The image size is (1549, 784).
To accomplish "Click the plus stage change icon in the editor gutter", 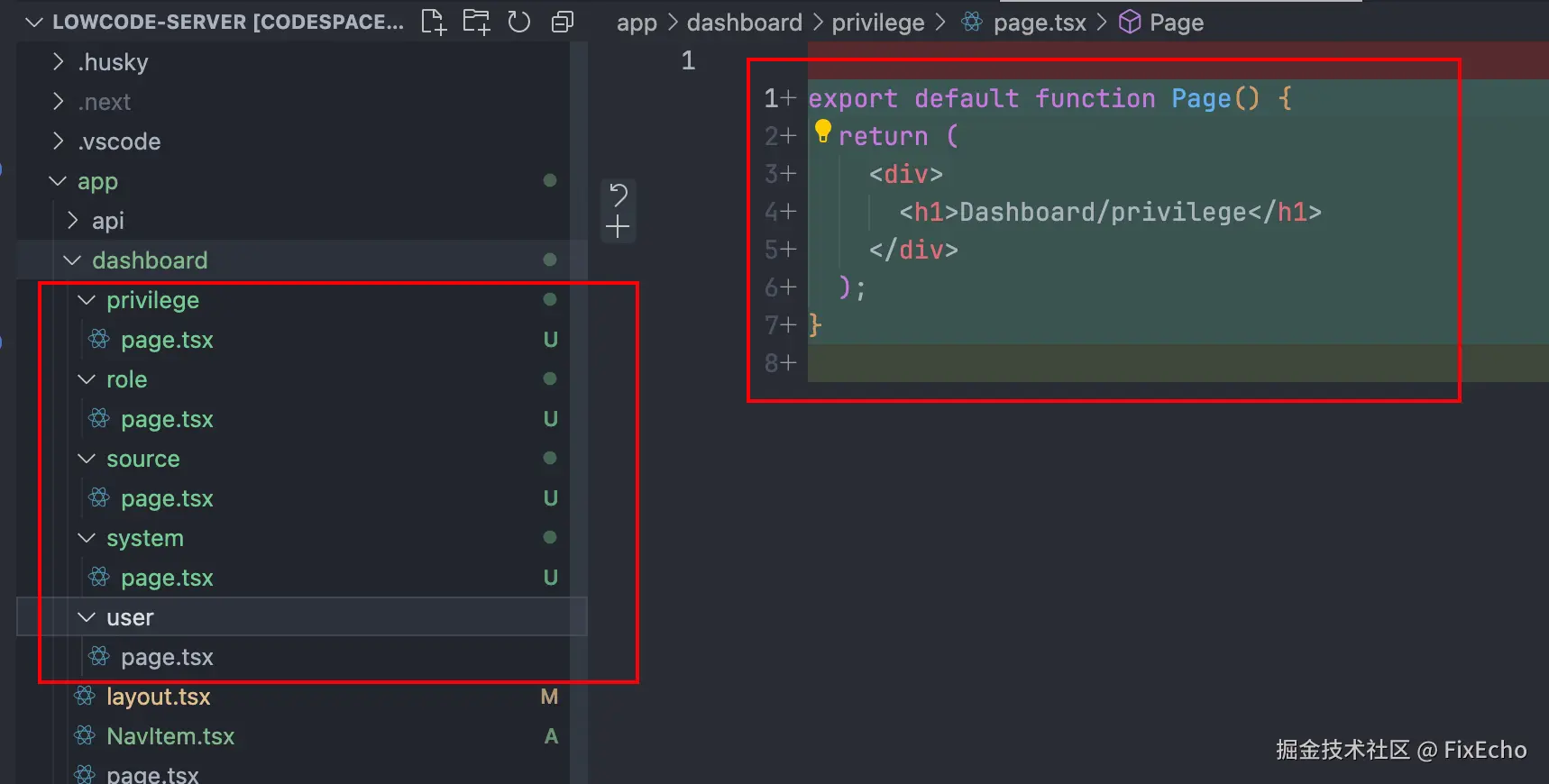I will pyautogui.click(x=618, y=226).
